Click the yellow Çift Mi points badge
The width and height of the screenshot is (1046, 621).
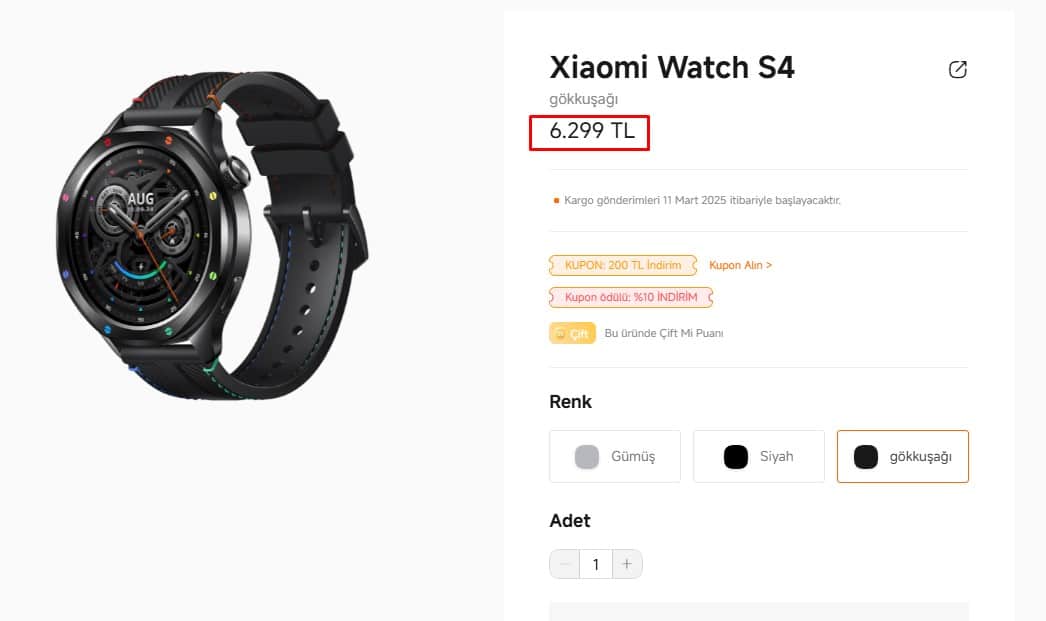click(572, 334)
